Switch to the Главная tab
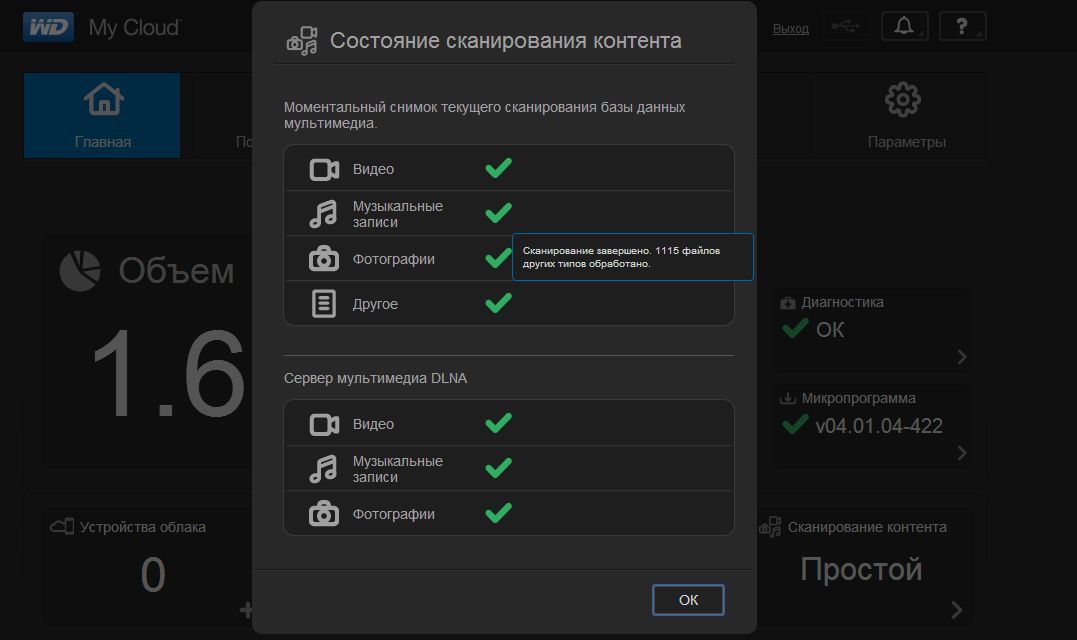The image size is (1077, 640). (x=101, y=115)
